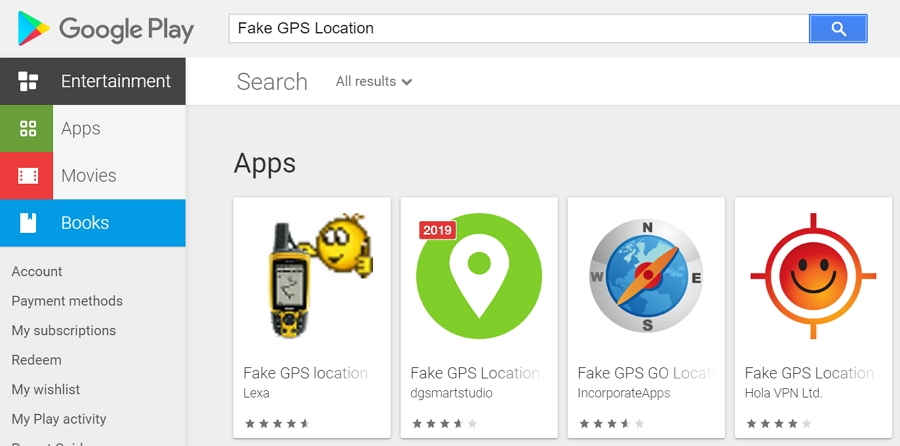Open the Account link

(x=37, y=271)
